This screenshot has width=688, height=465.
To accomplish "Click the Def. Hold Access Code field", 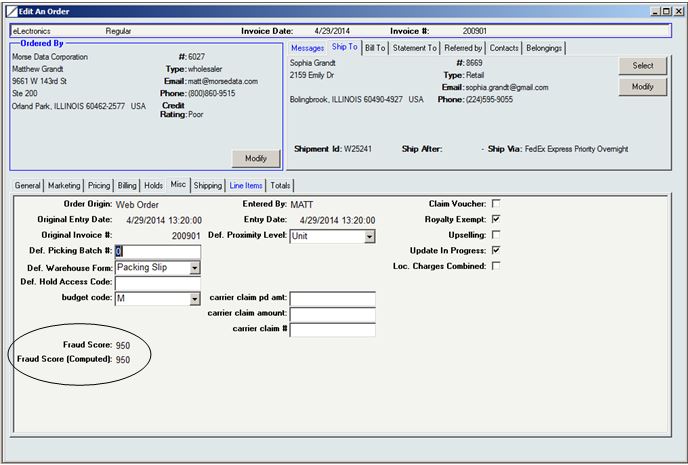I will (x=157, y=283).
